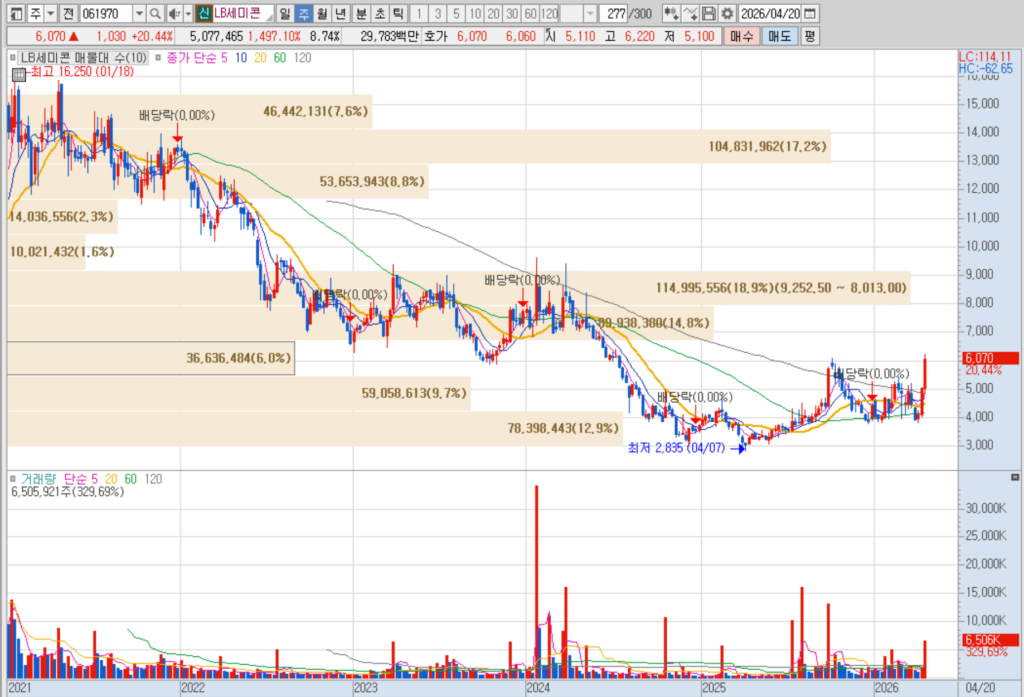Click the date field 2026/04/20

click(x=770, y=13)
